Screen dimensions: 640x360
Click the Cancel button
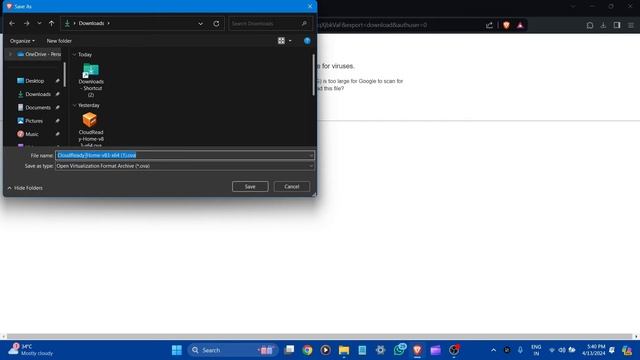292,187
